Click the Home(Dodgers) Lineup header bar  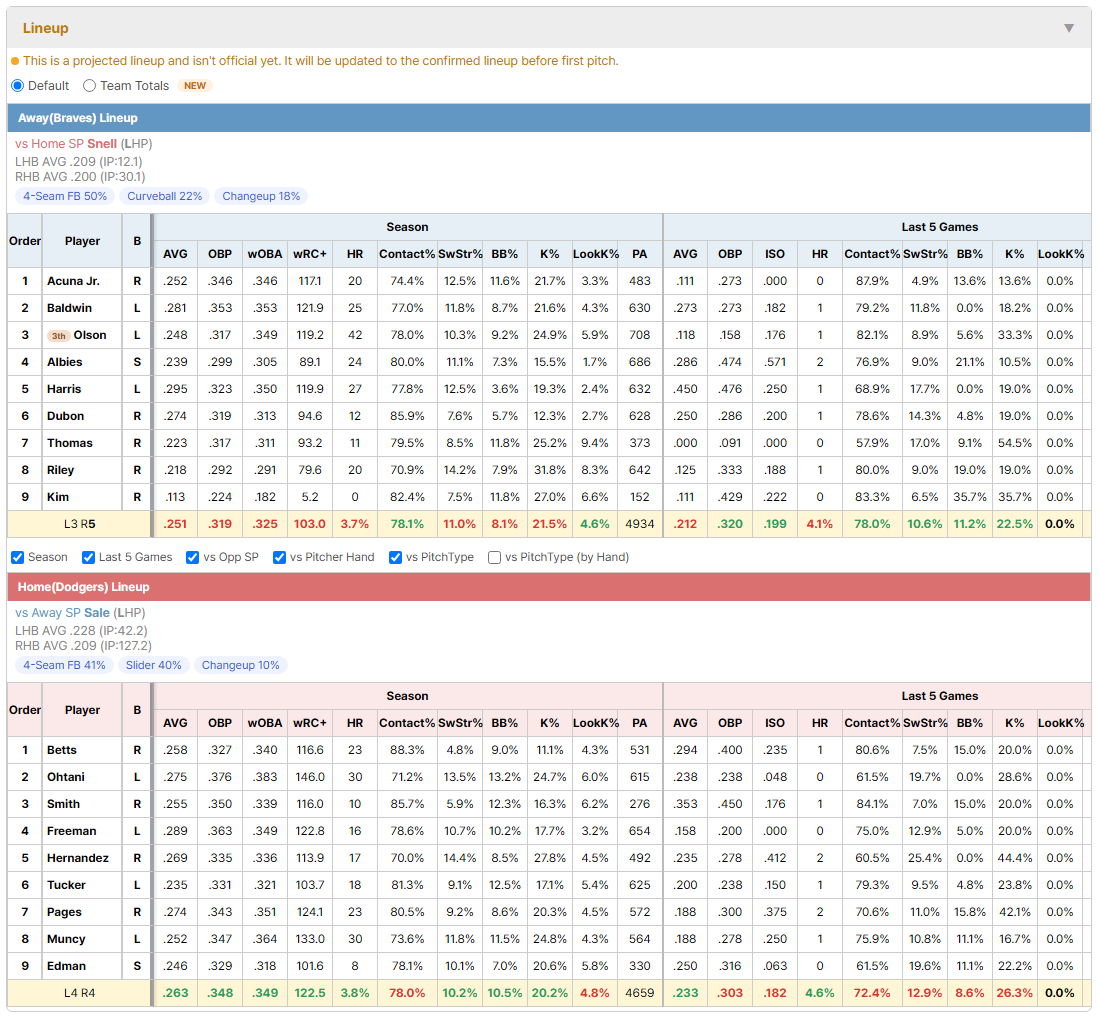(x=549, y=587)
